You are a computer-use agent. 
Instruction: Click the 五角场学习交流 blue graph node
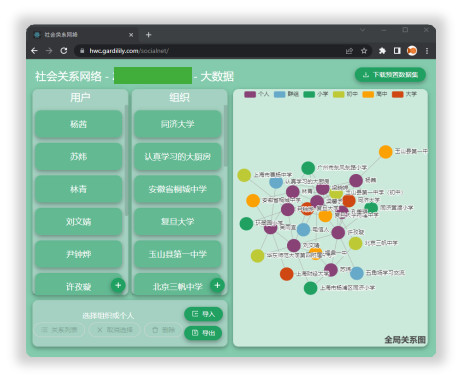pos(357,273)
